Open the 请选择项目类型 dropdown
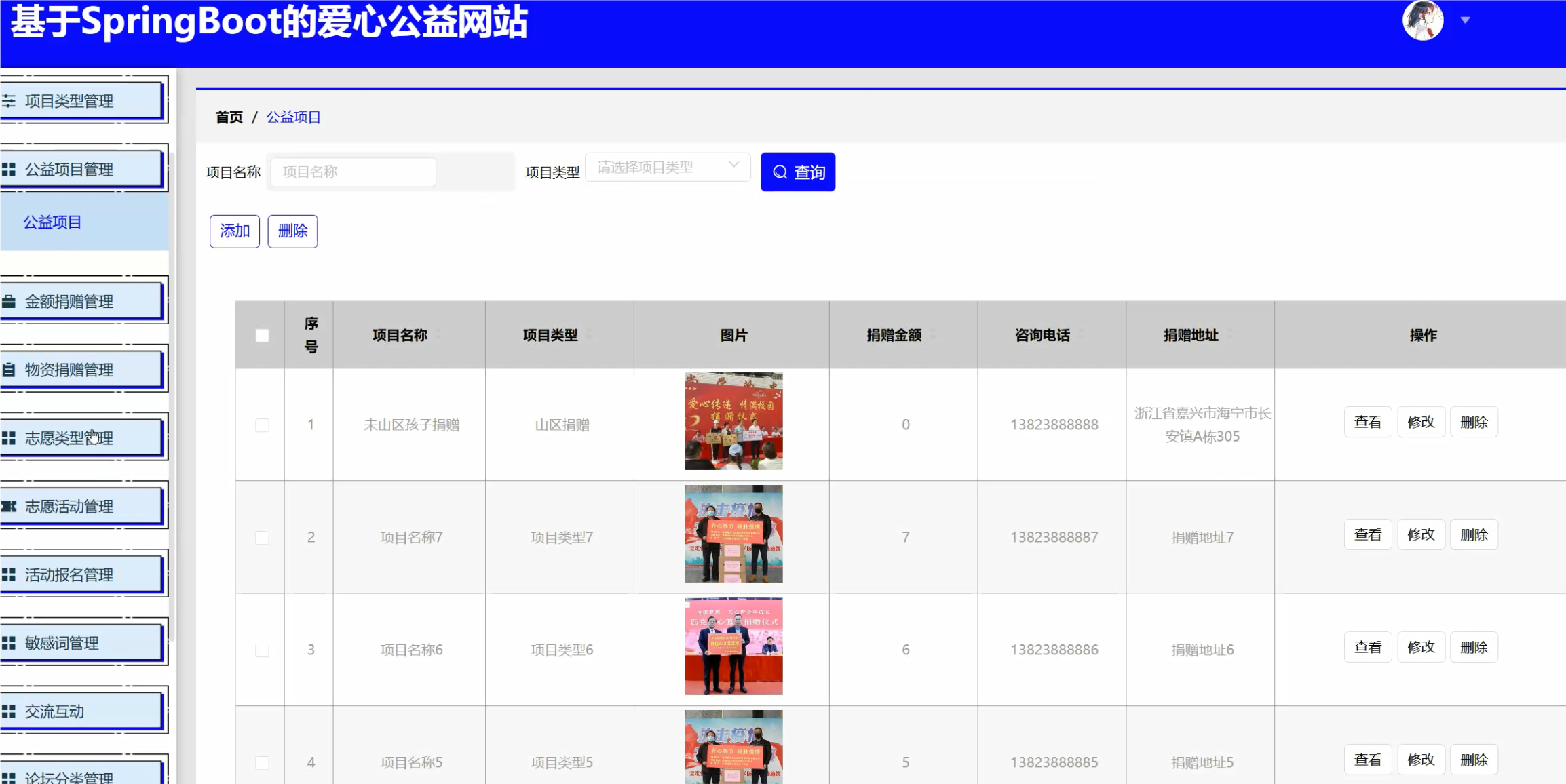The height and width of the screenshot is (784, 1566). point(667,167)
